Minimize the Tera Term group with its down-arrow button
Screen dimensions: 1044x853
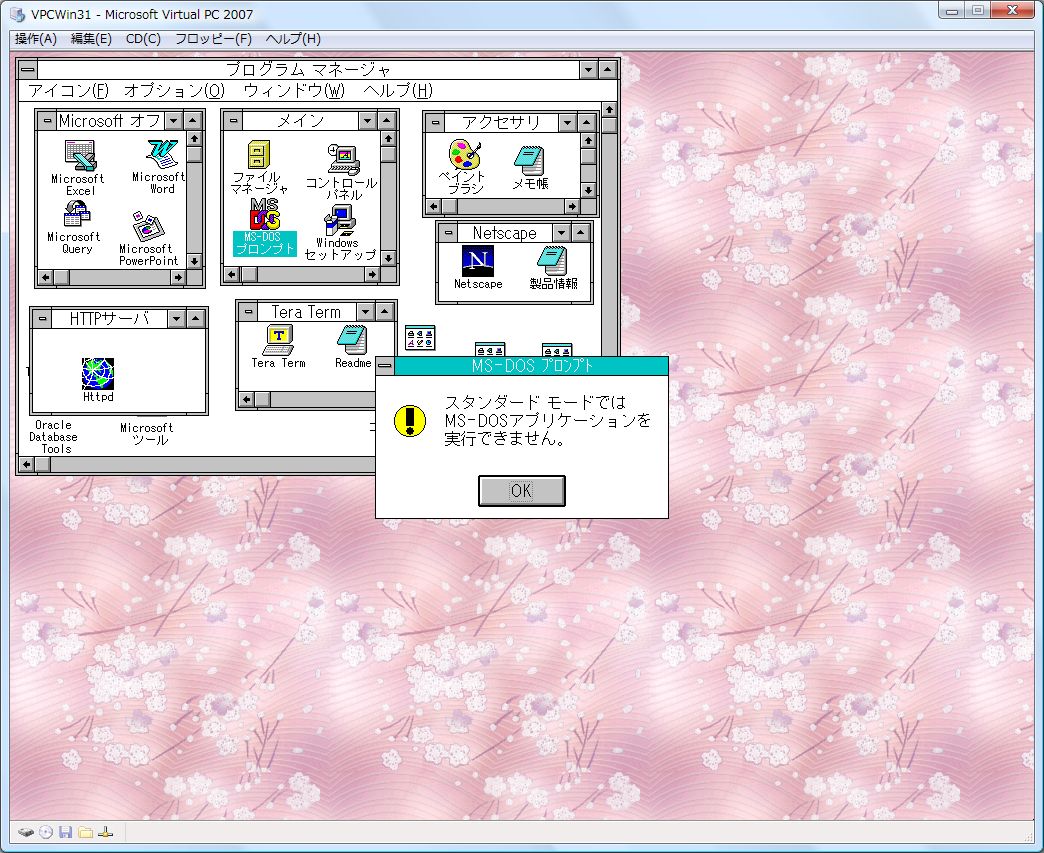pyautogui.click(x=366, y=312)
